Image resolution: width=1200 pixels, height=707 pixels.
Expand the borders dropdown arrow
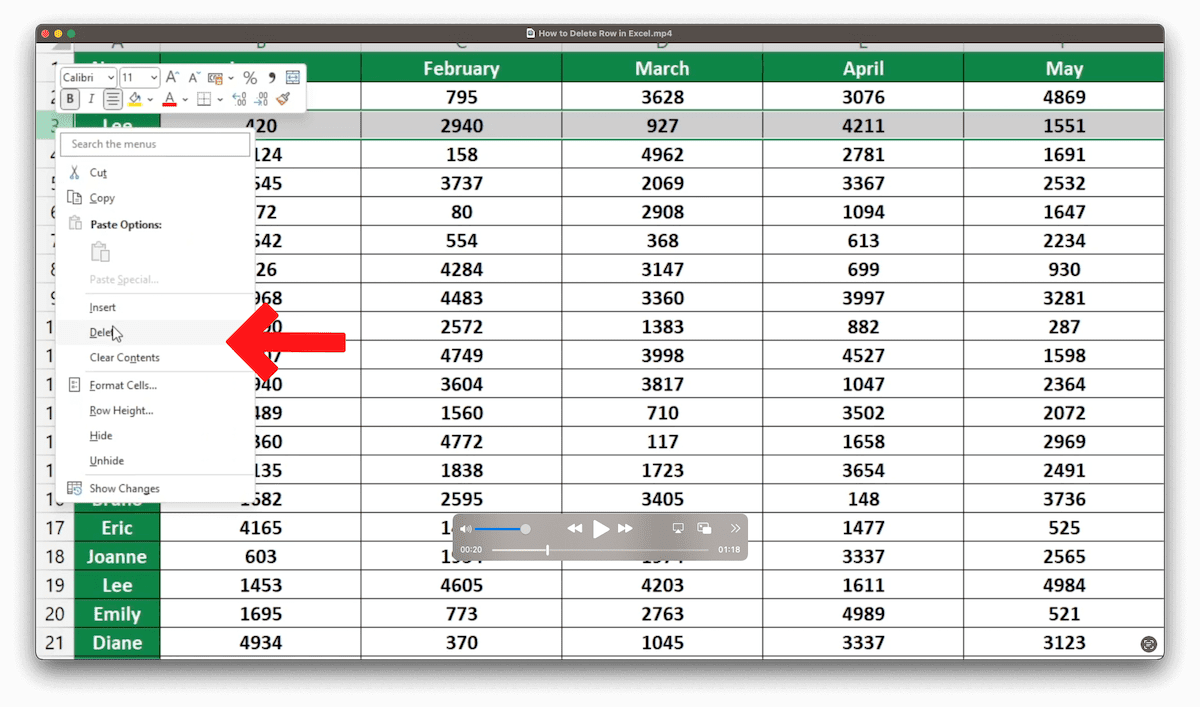[219, 99]
